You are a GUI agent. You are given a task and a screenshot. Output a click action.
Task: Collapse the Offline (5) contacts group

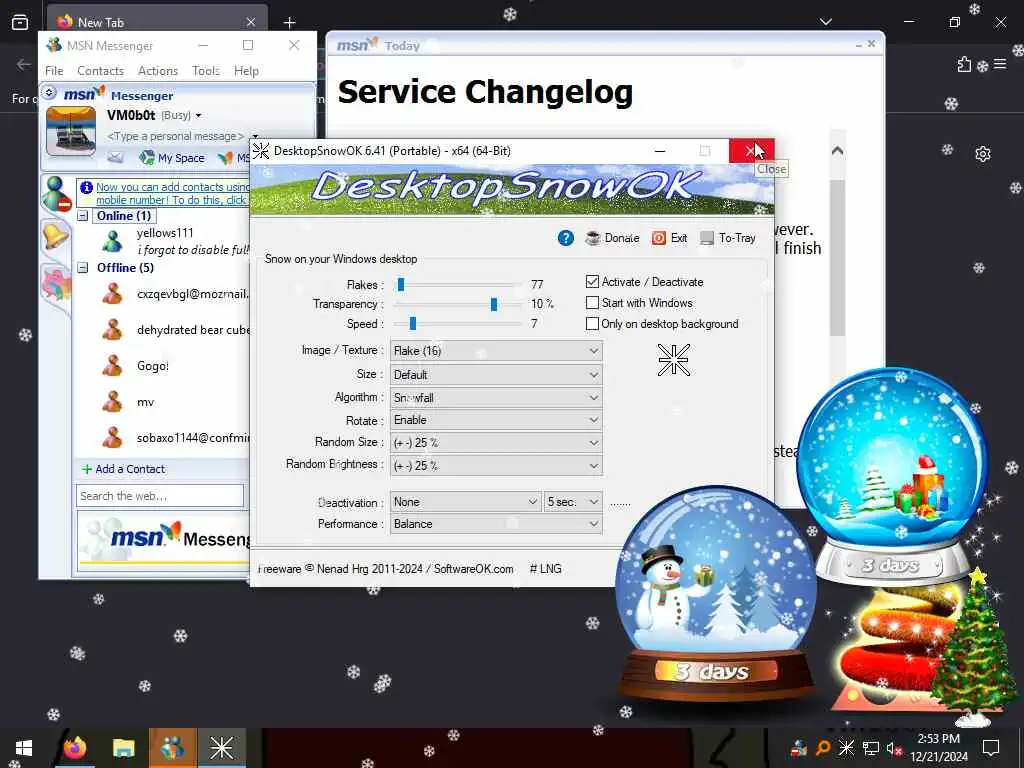pos(83,267)
